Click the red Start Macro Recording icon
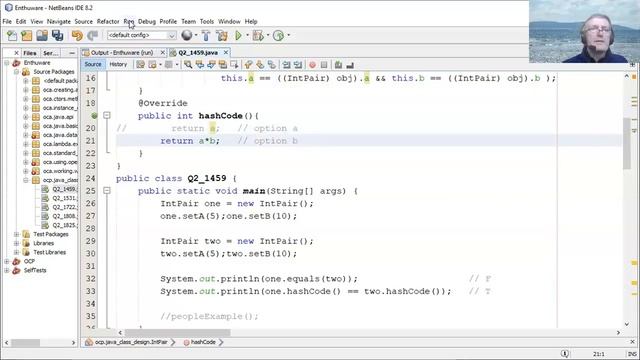This screenshot has width=640, height=360. (312, 64)
